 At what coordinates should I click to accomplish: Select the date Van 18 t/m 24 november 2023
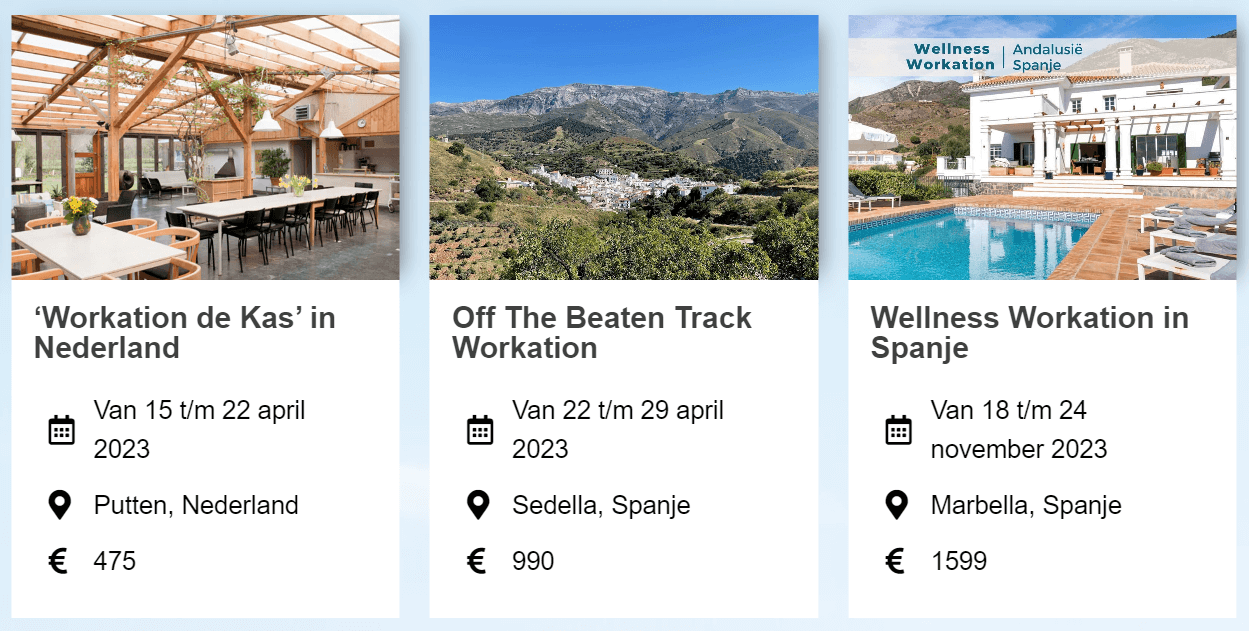pos(1019,429)
